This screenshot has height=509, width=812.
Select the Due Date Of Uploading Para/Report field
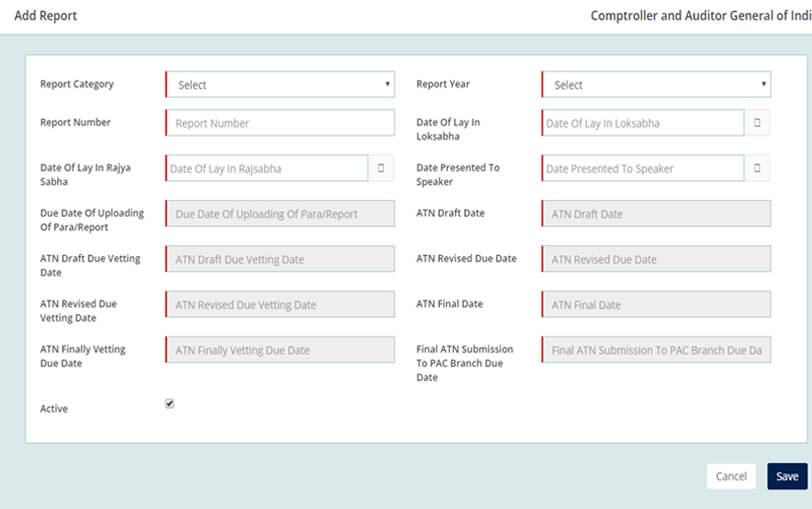coord(280,214)
